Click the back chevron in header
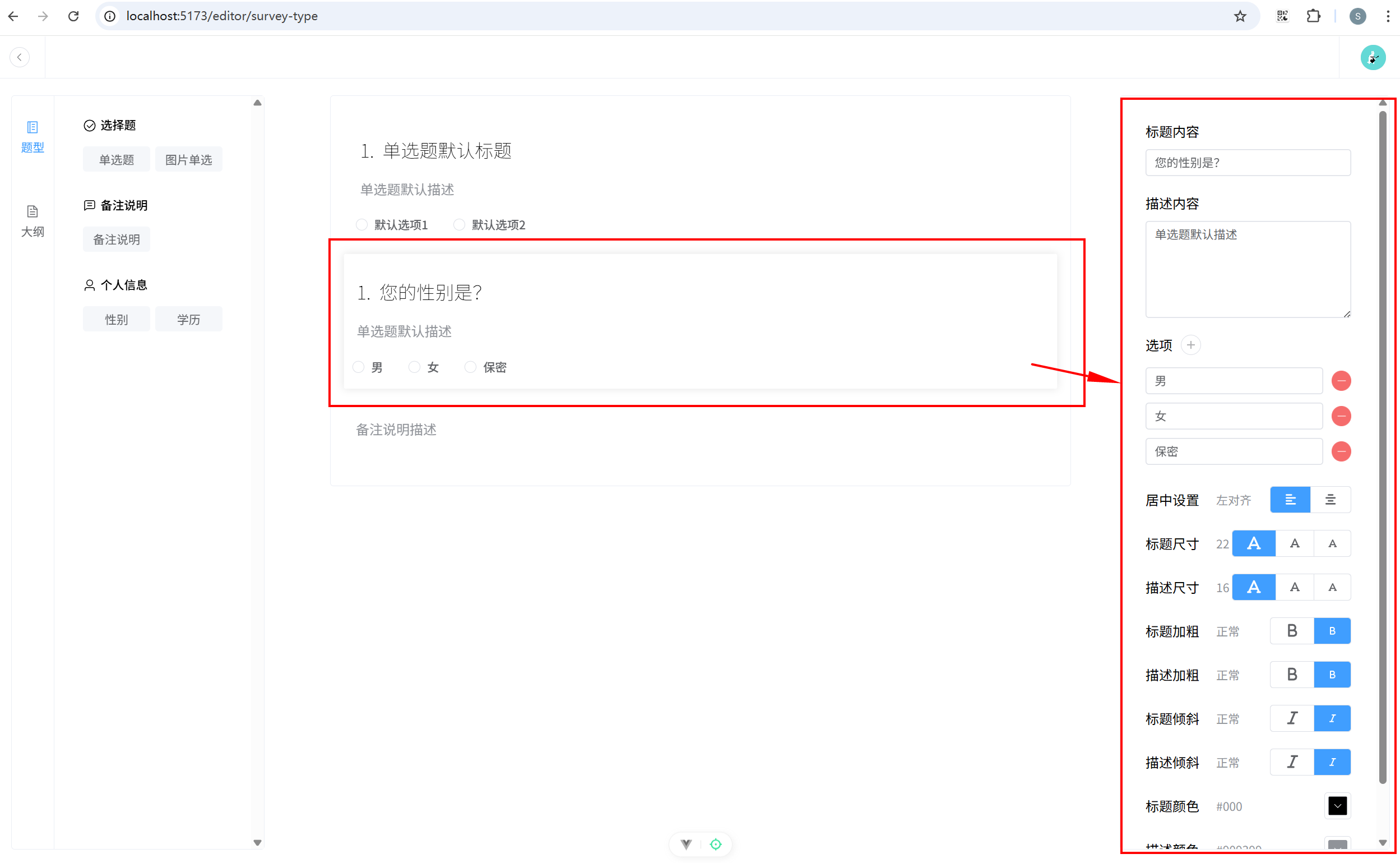This screenshot has width=1400, height=863. (20, 57)
